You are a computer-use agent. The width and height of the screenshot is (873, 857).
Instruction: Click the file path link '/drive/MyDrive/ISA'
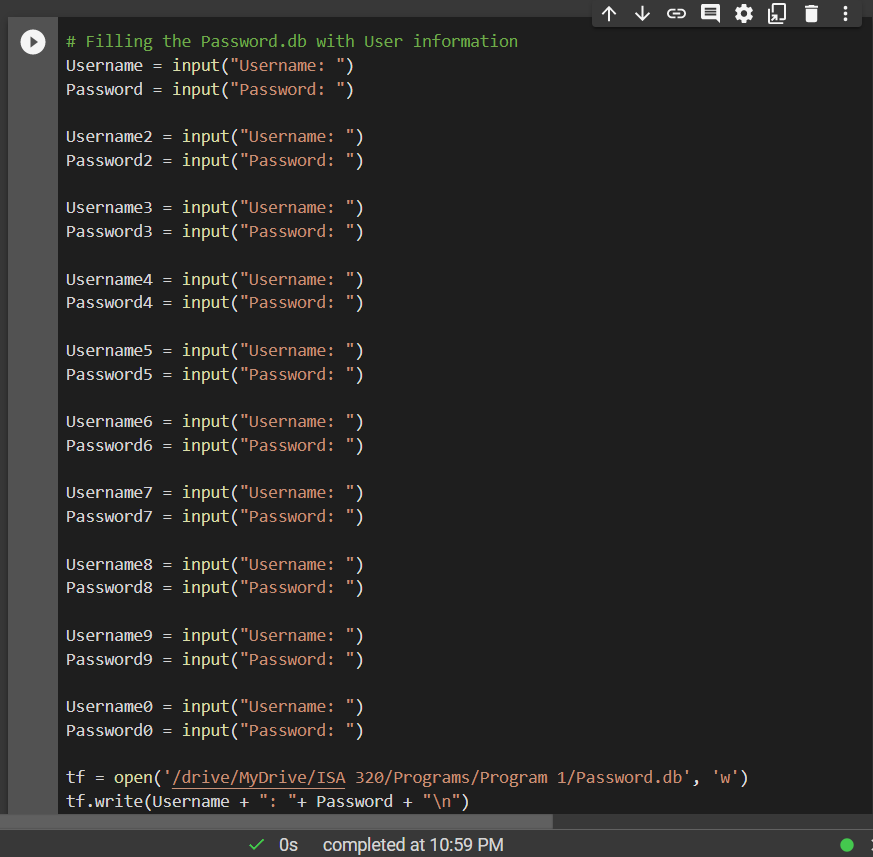pos(259,777)
